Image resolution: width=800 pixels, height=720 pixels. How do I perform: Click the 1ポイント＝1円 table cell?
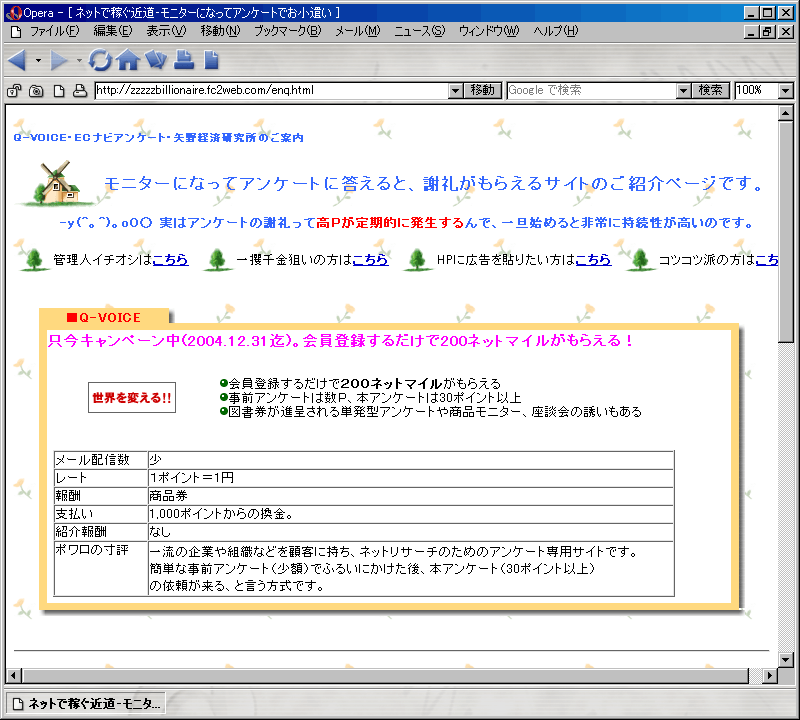pyautogui.click(x=411, y=478)
